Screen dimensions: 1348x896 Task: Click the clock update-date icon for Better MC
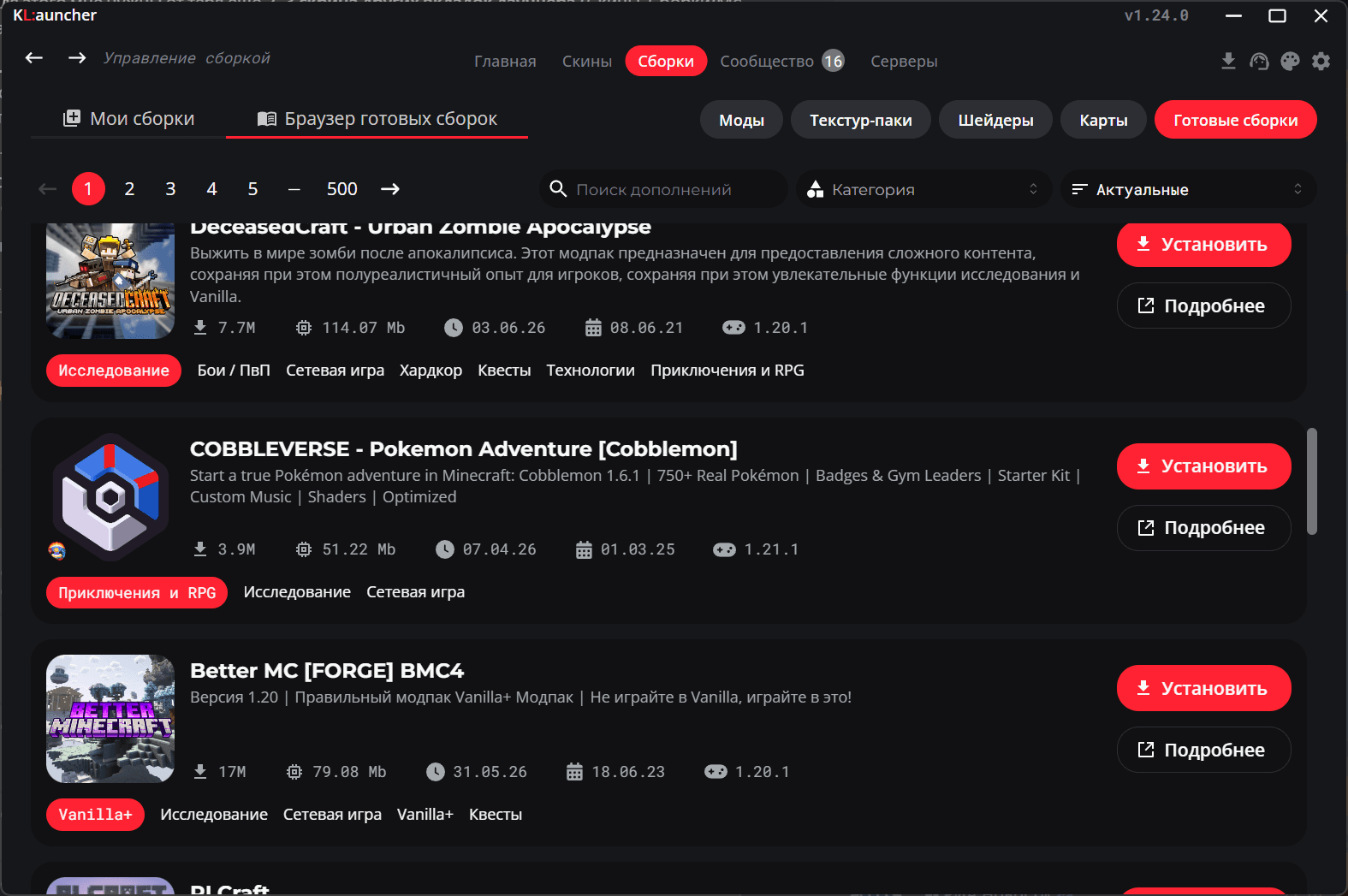coord(436,772)
